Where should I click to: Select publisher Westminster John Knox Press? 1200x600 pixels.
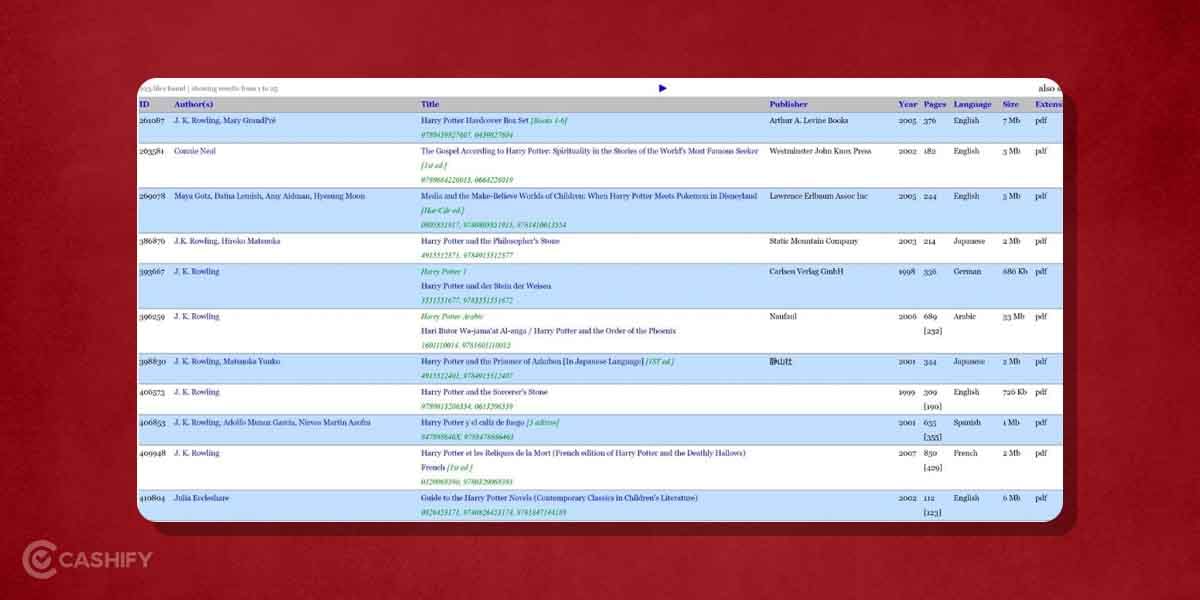(x=820, y=151)
